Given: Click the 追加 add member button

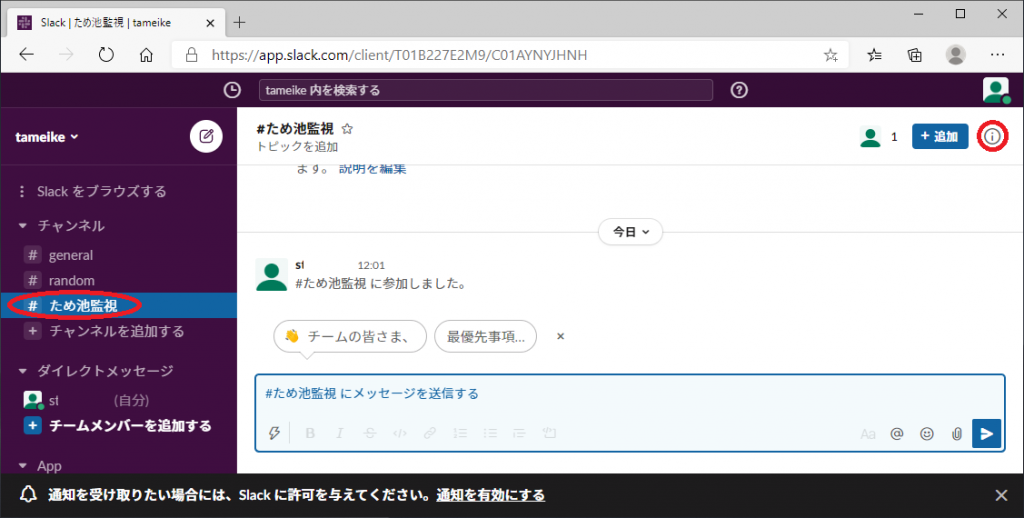Looking at the screenshot, I should coord(939,136).
